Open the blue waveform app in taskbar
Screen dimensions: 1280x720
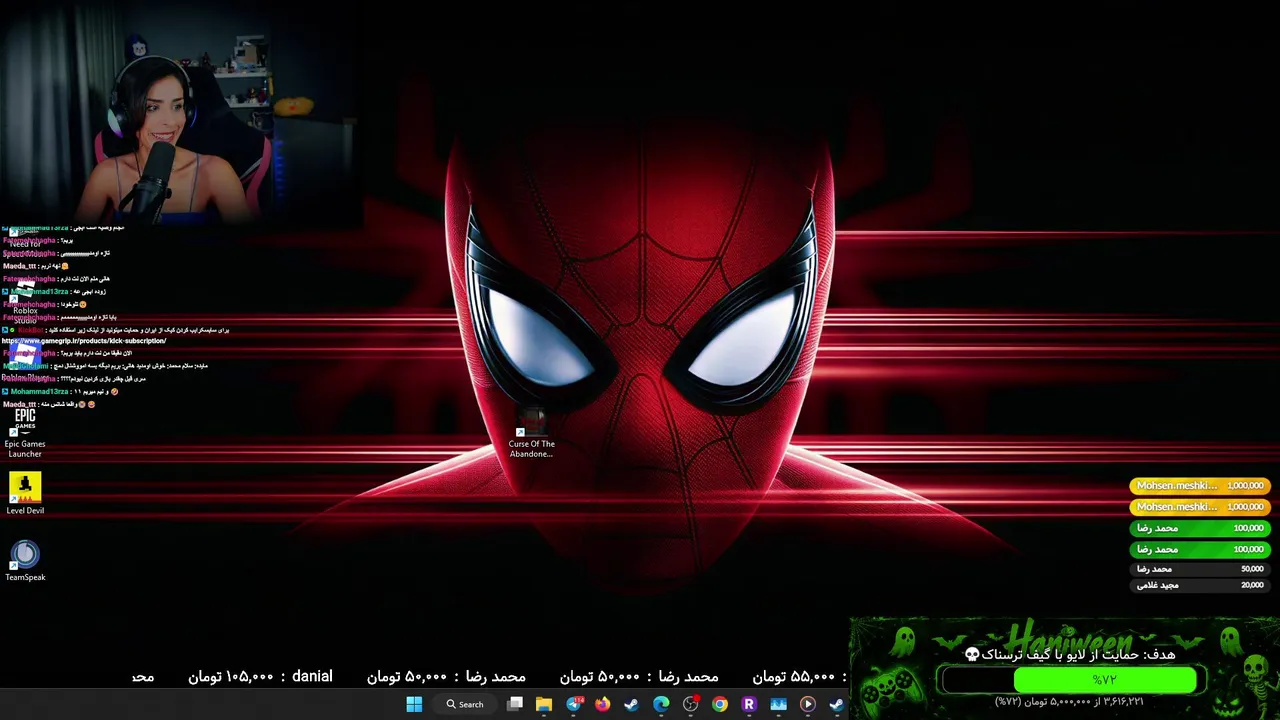point(778,704)
